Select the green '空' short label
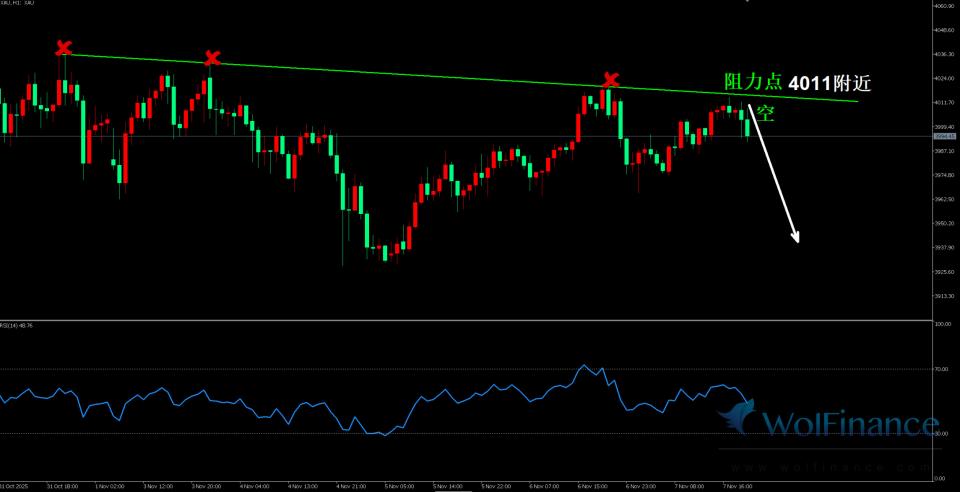The height and width of the screenshot is (492, 960). click(767, 114)
